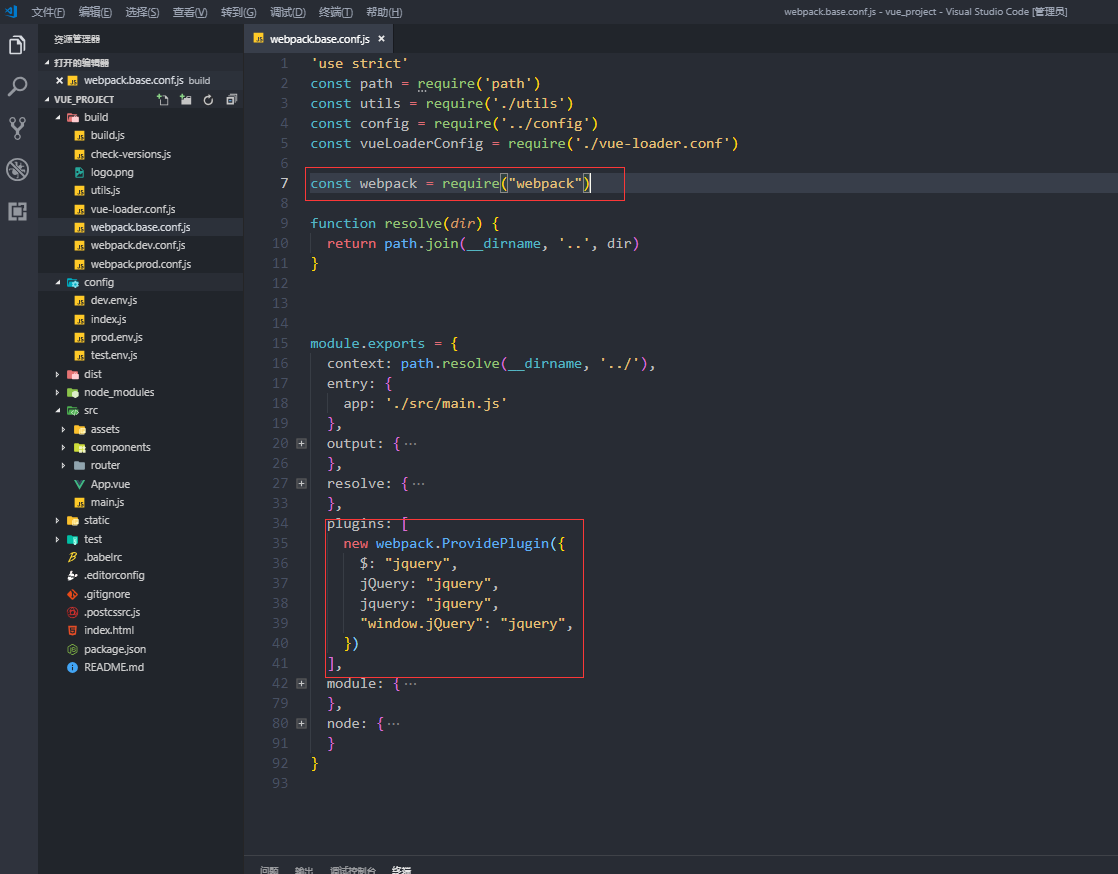This screenshot has height=874, width=1118.
Task: Open the 文件(F) menu
Action: tap(48, 12)
